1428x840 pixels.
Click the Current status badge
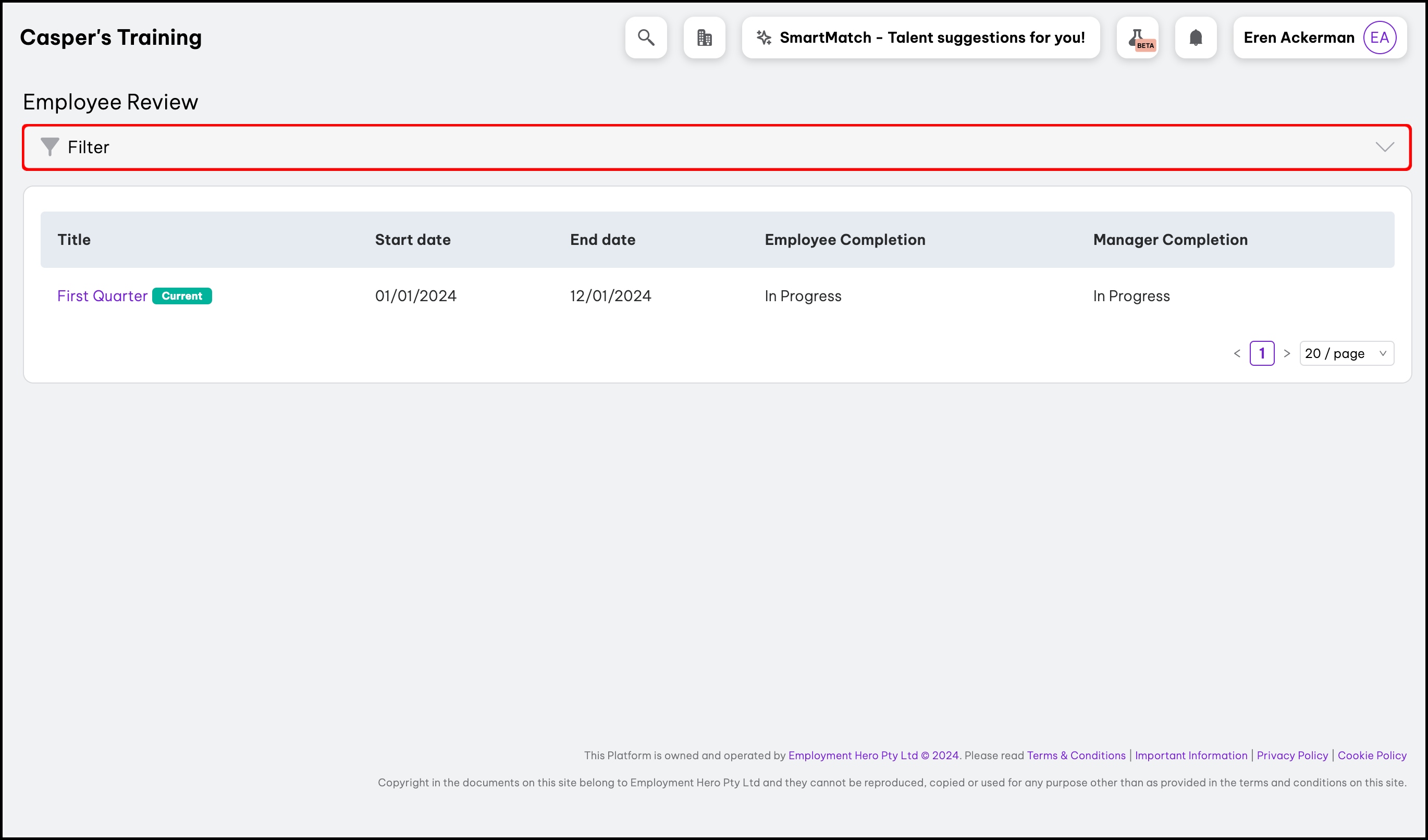click(182, 296)
